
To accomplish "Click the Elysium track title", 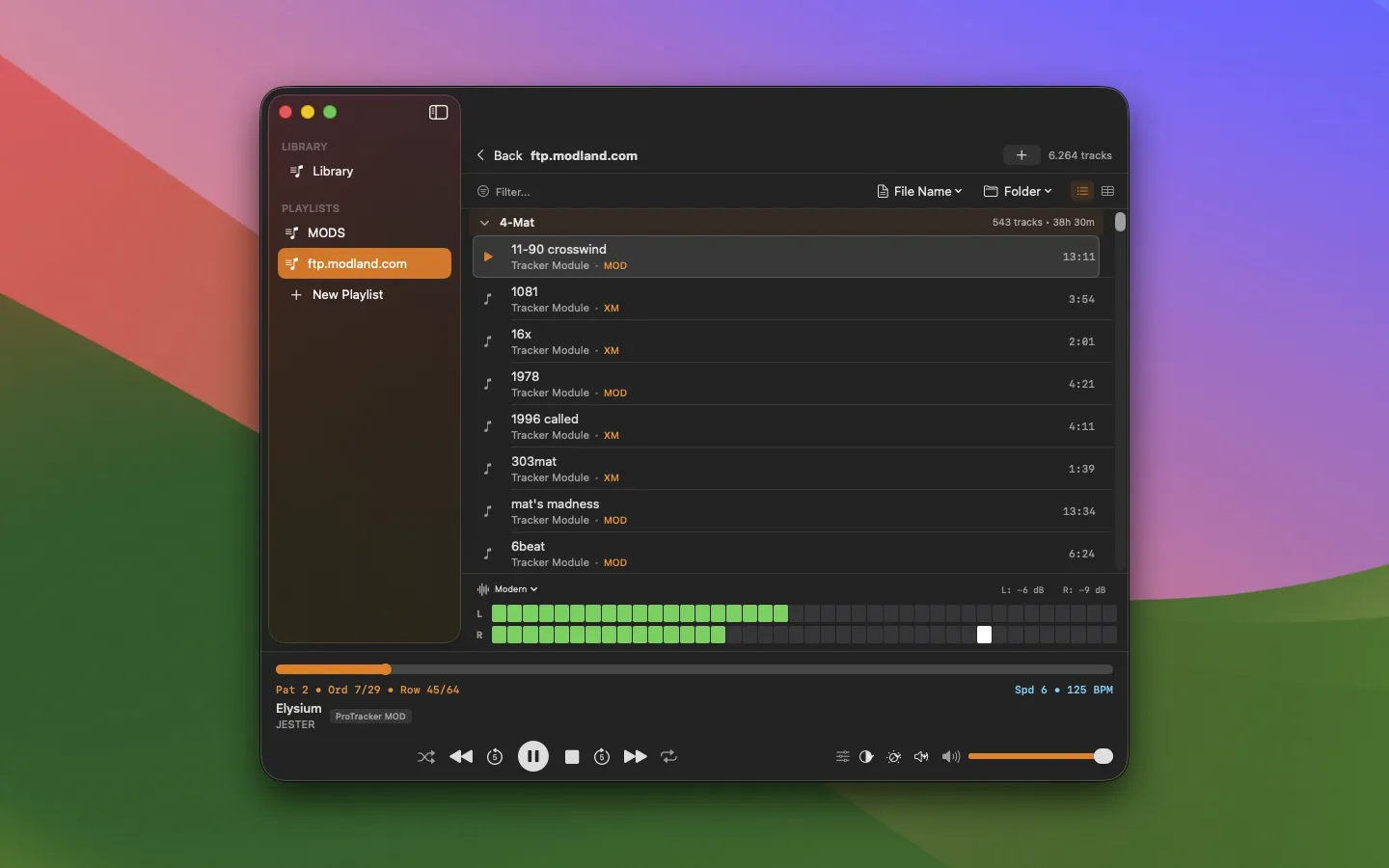I will tap(299, 708).
